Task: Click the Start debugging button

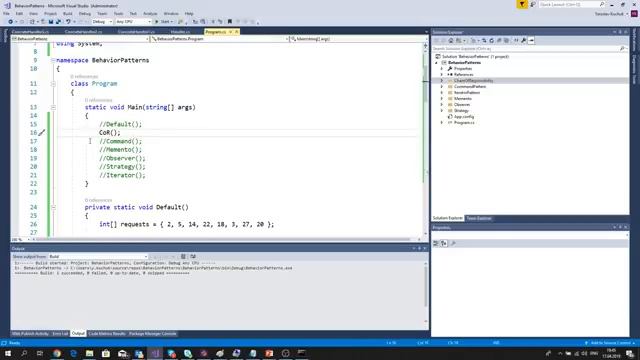Action: (163, 22)
